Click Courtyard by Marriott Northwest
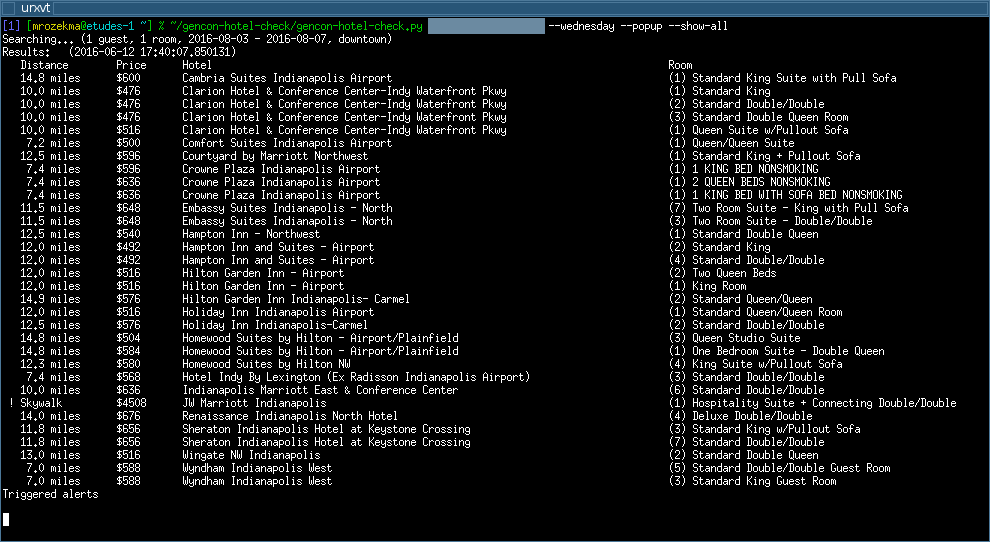The width and height of the screenshot is (990, 542). pyautogui.click(x=275, y=156)
